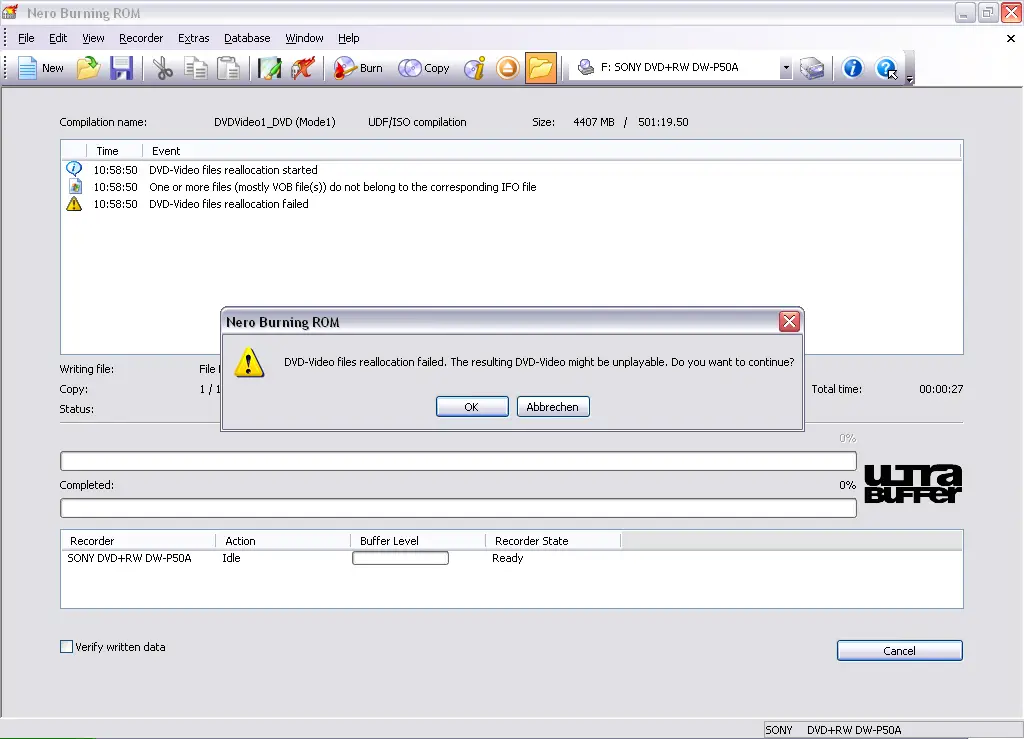The height and width of the screenshot is (739, 1024).
Task: Open the Window menu
Action: point(304,38)
